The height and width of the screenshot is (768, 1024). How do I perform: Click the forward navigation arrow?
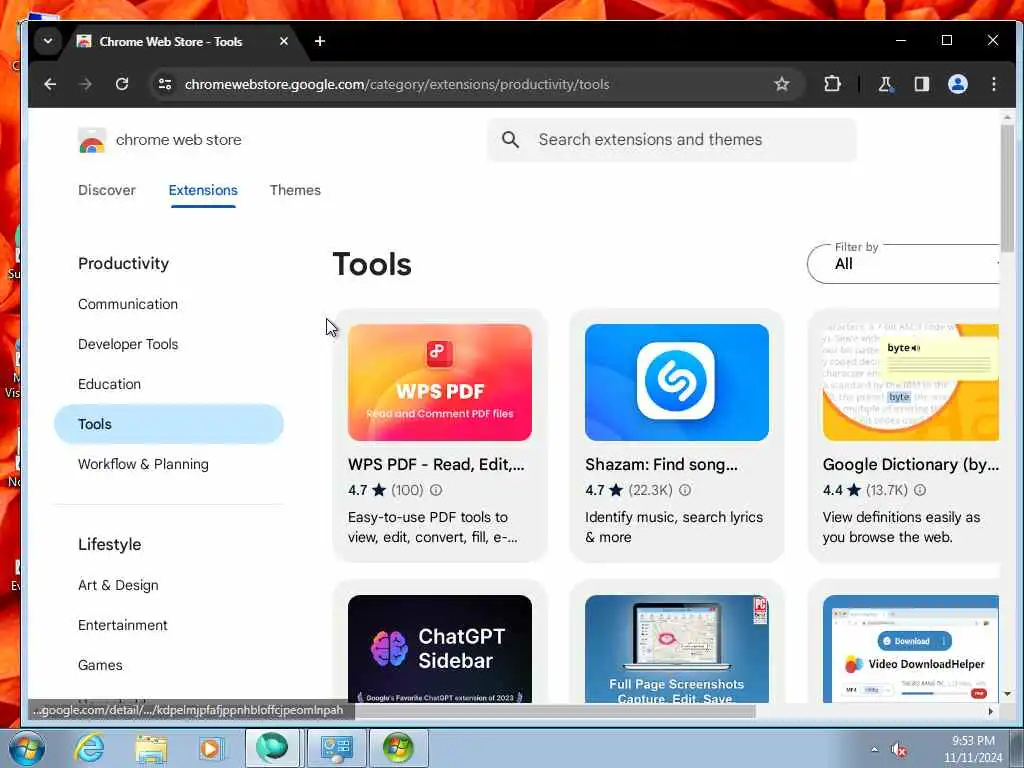click(x=86, y=84)
